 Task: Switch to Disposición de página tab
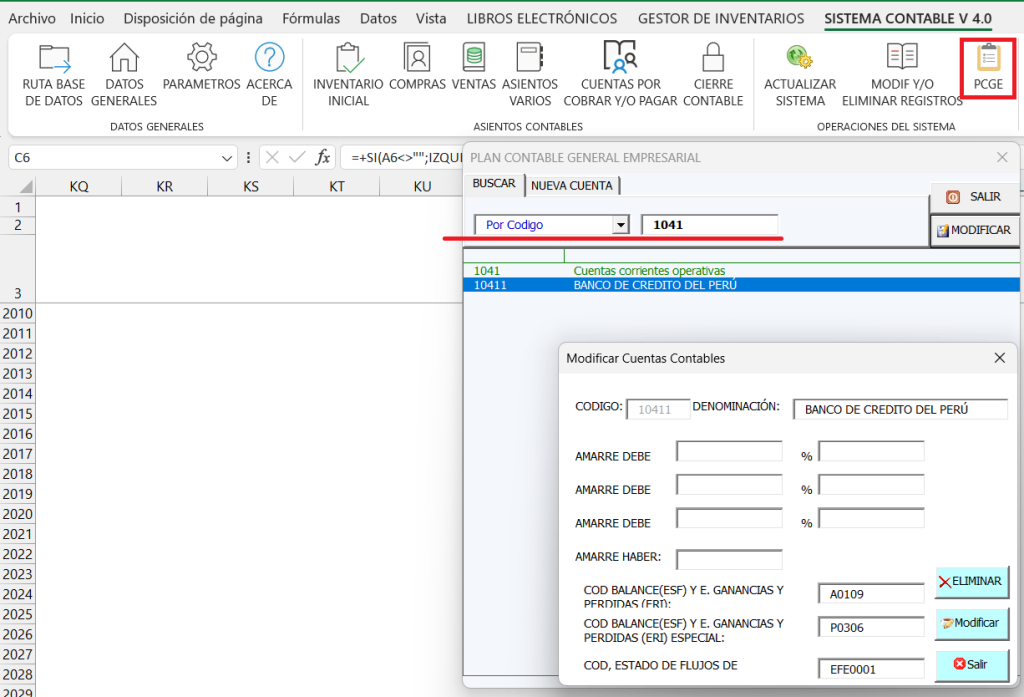click(193, 18)
